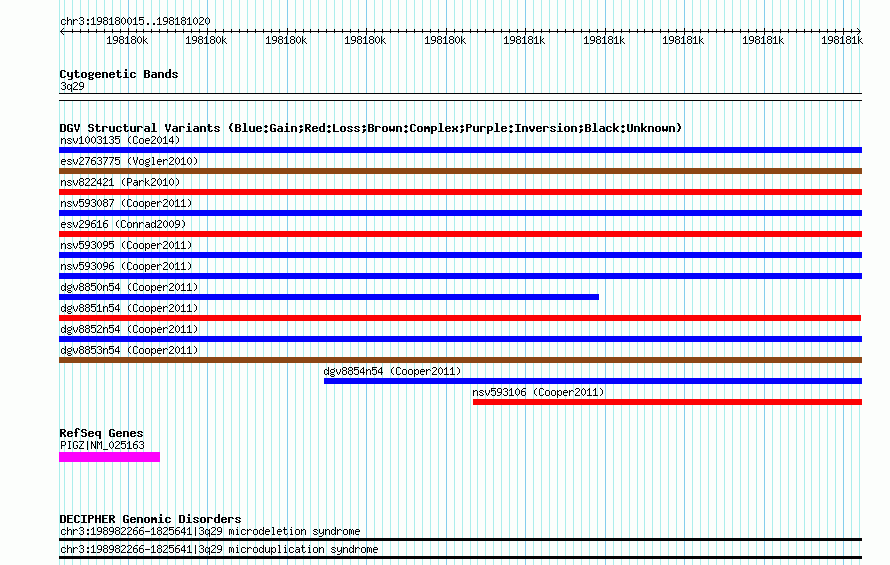Viewport: 890px width, 565px height.
Task: Select the red bar under dgv8851n54
Action: (460, 318)
